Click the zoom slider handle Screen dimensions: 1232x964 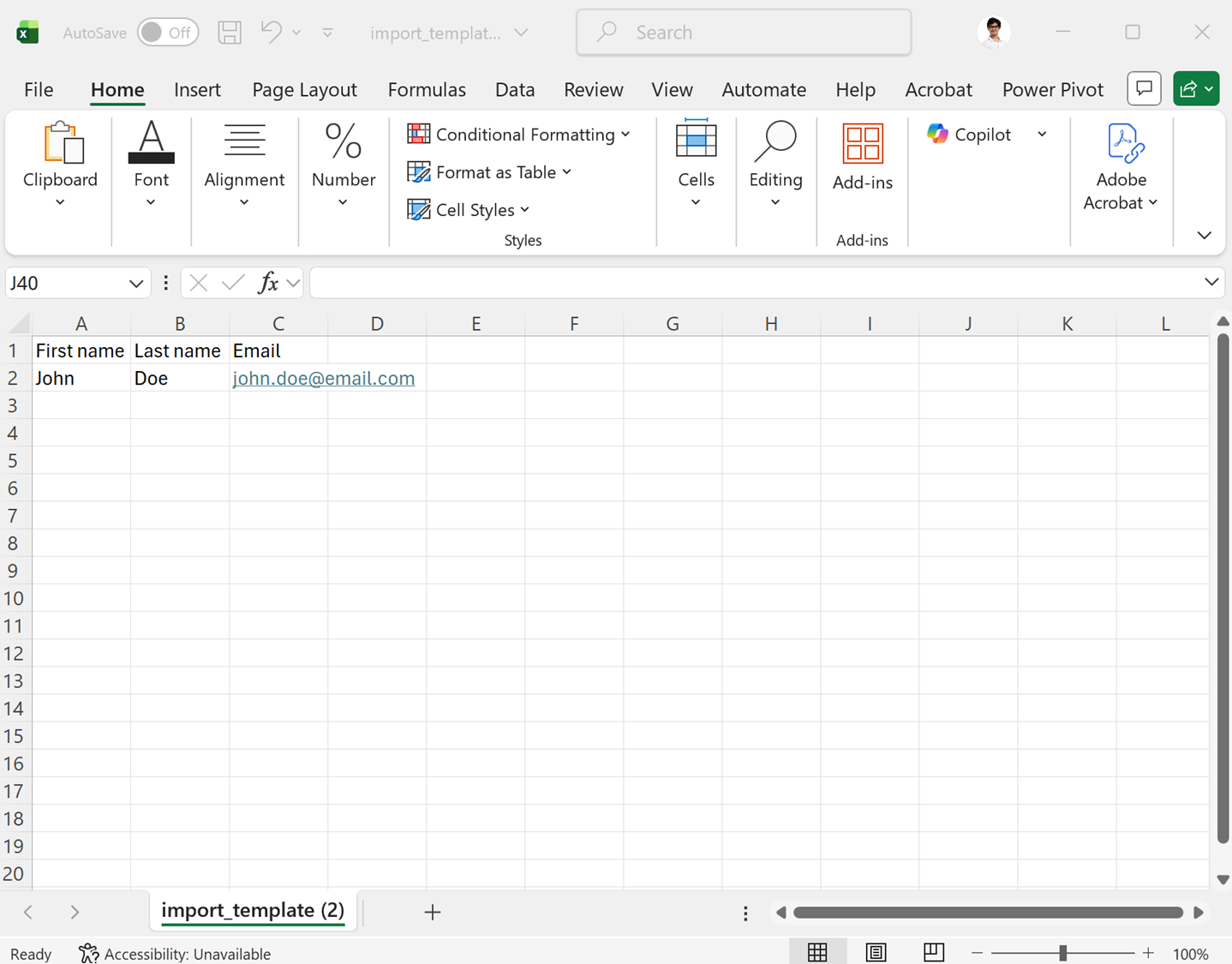click(x=1062, y=953)
